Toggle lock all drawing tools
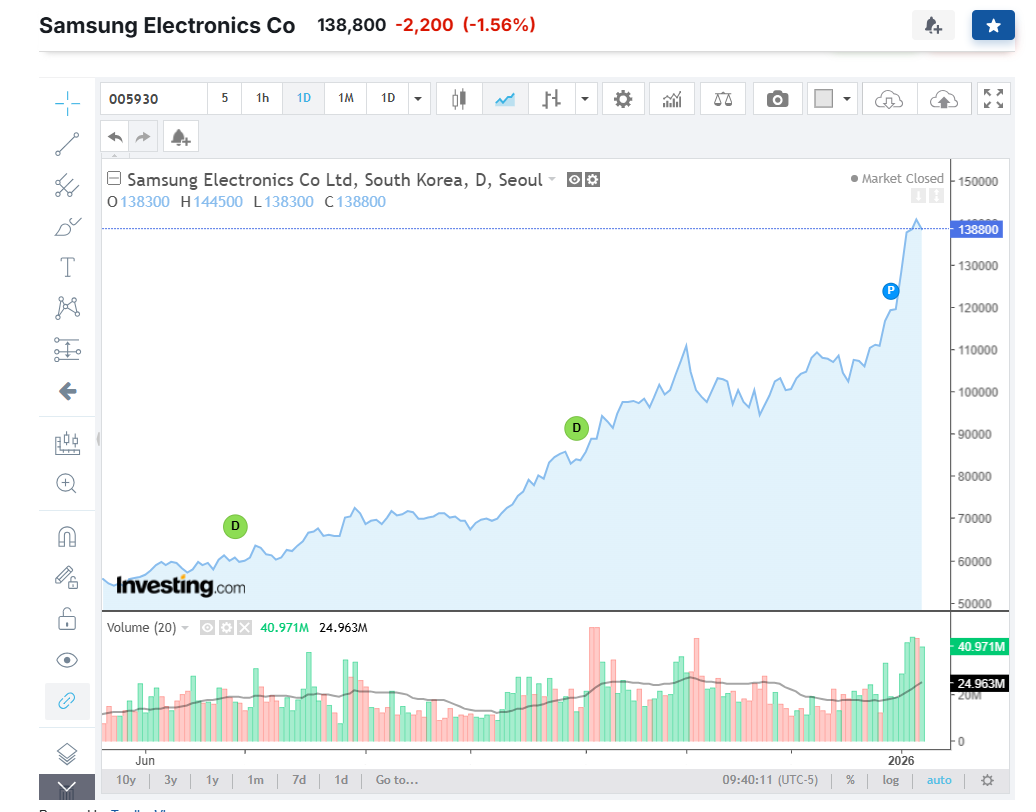Screen dimensions: 1036x812 [x=67, y=619]
